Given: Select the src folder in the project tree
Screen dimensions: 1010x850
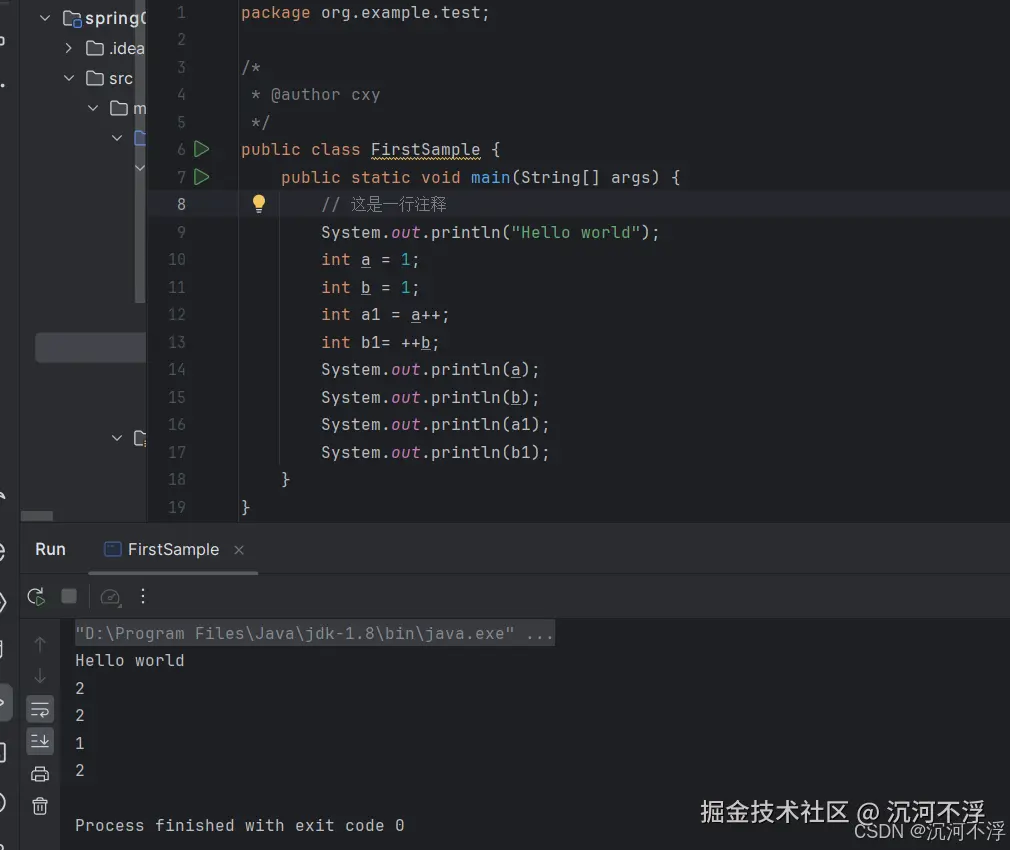Looking at the screenshot, I should [110, 79].
